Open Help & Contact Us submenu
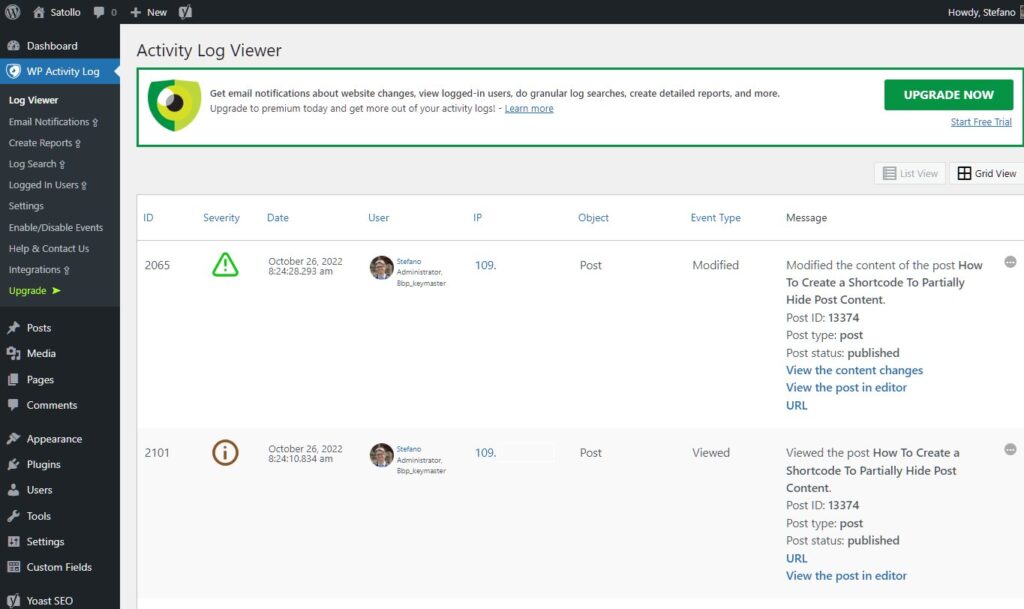Image resolution: width=1024 pixels, height=609 pixels. (48, 248)
